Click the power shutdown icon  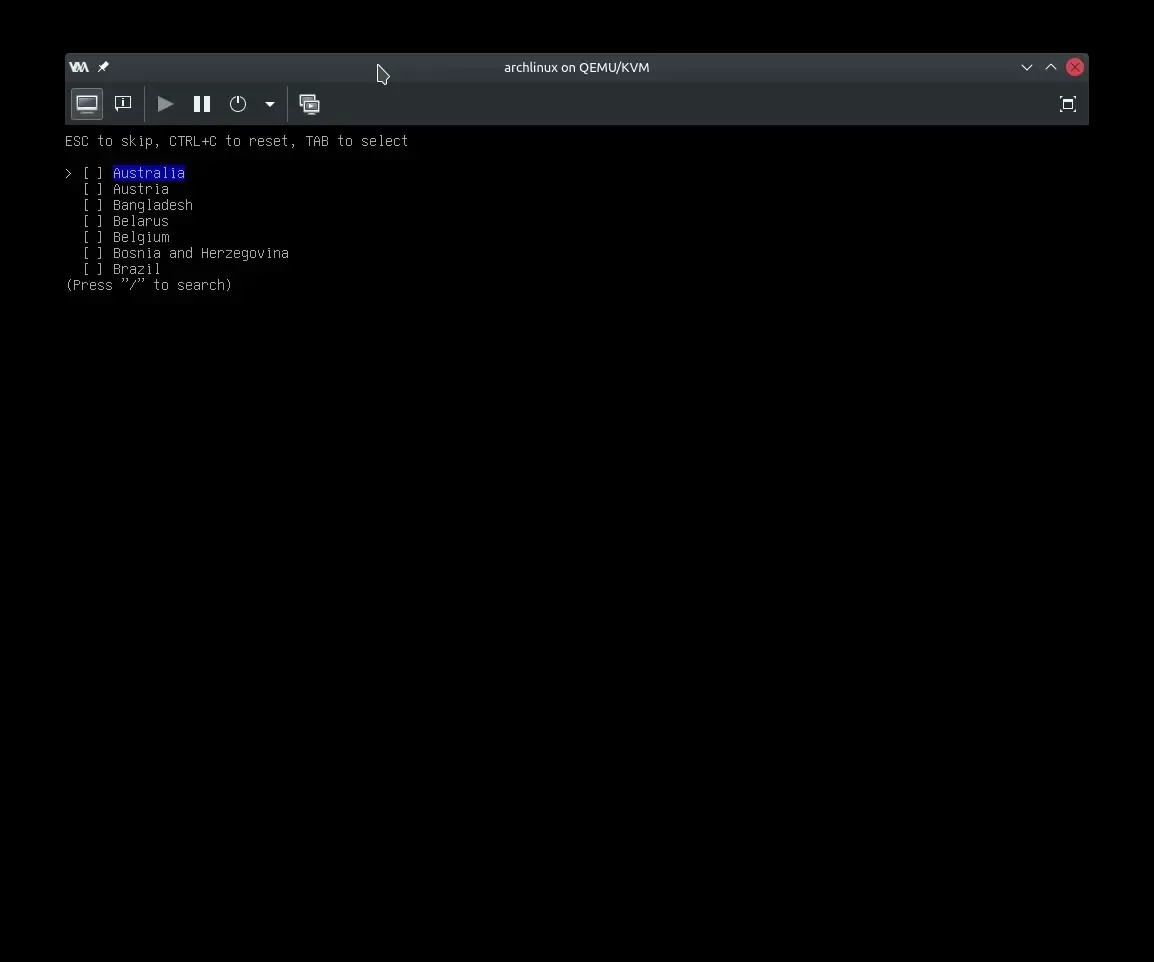[238, 104]
